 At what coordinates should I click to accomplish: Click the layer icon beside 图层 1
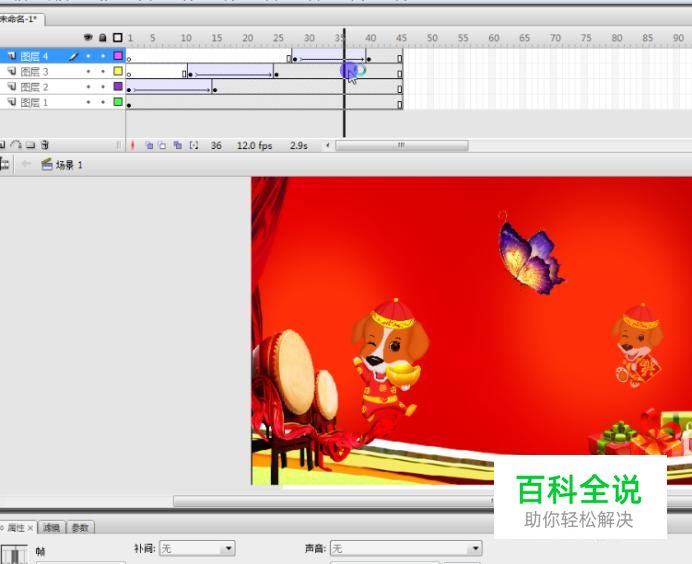(x=12, y=102)
